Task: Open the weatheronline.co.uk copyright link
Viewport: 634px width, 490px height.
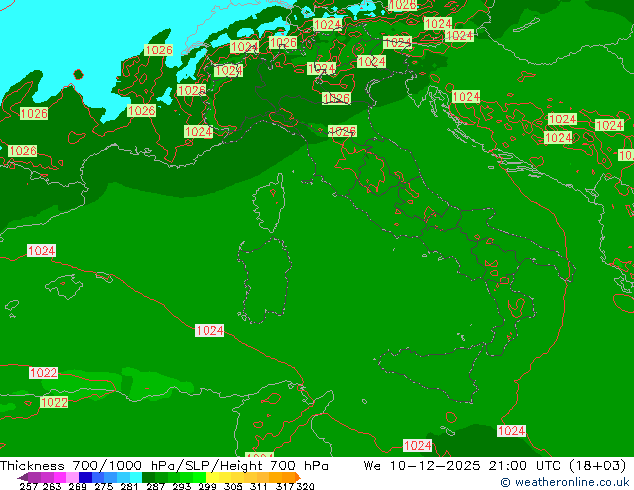Action: [x=565, y=482]
